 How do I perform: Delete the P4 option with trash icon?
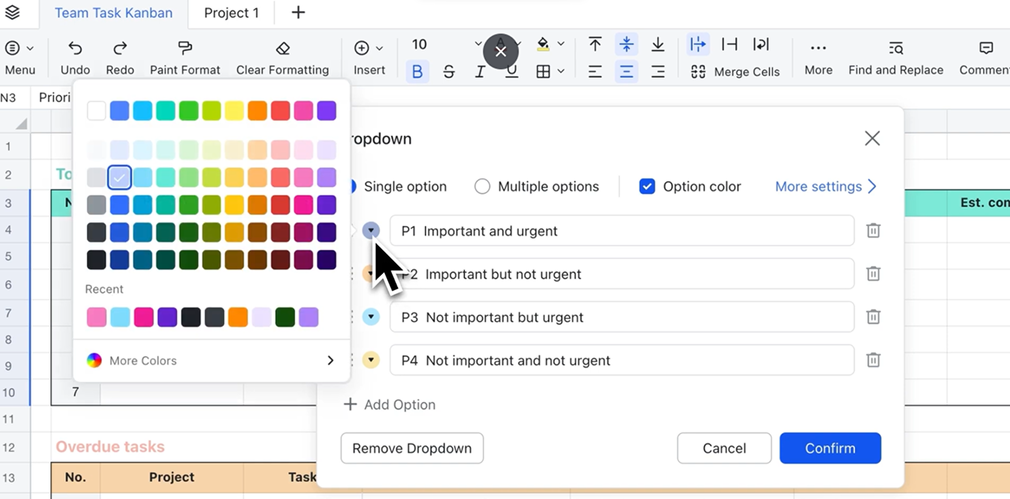[x=873, y=360]
